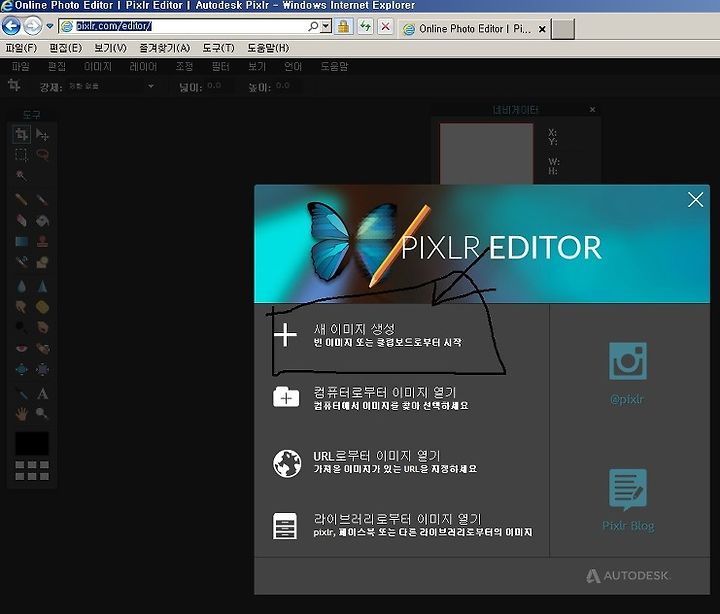This screenshot has height=614, width=720.
Task: Select the Drawing shape tool
Action: pyautogui.click(x=42, y=262)
